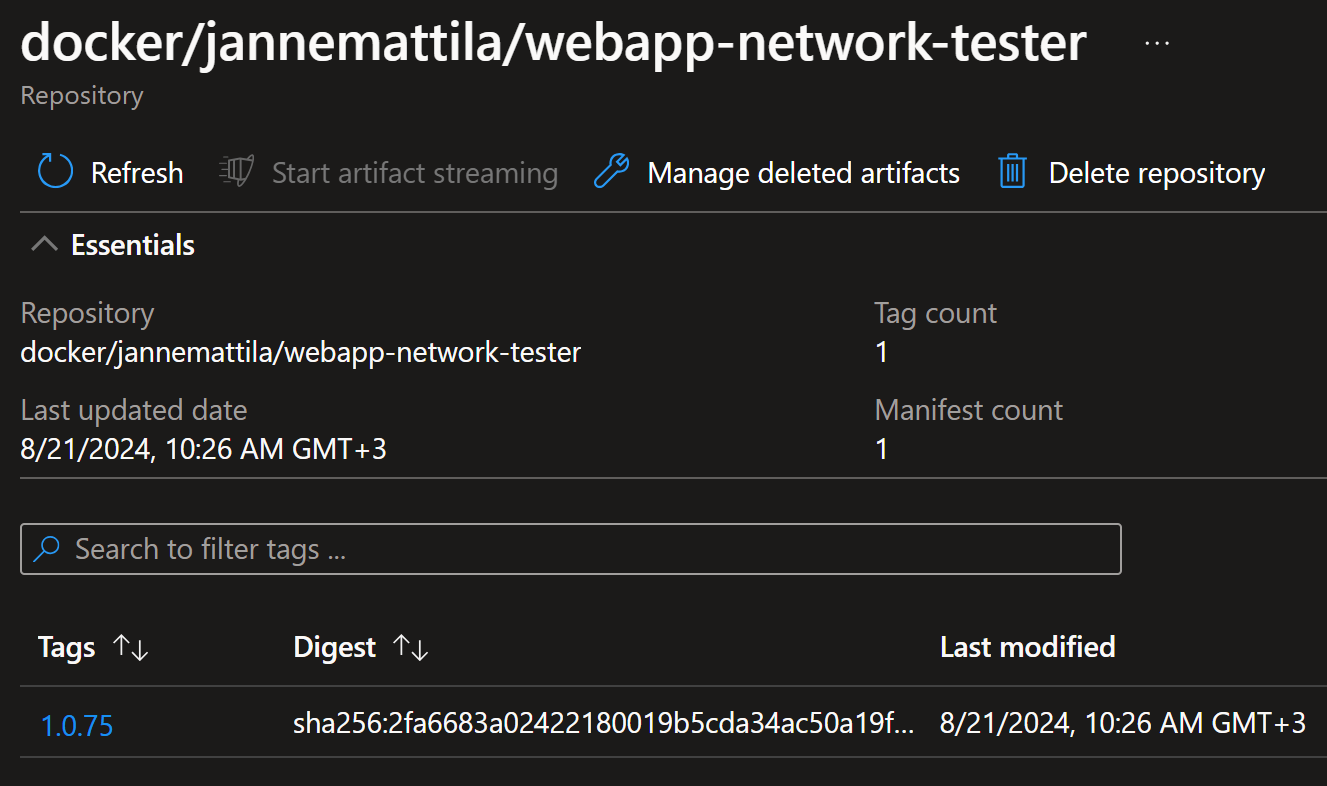Sort by Digest using the arrows icon

pyautogui.click(x=411, y=648)
